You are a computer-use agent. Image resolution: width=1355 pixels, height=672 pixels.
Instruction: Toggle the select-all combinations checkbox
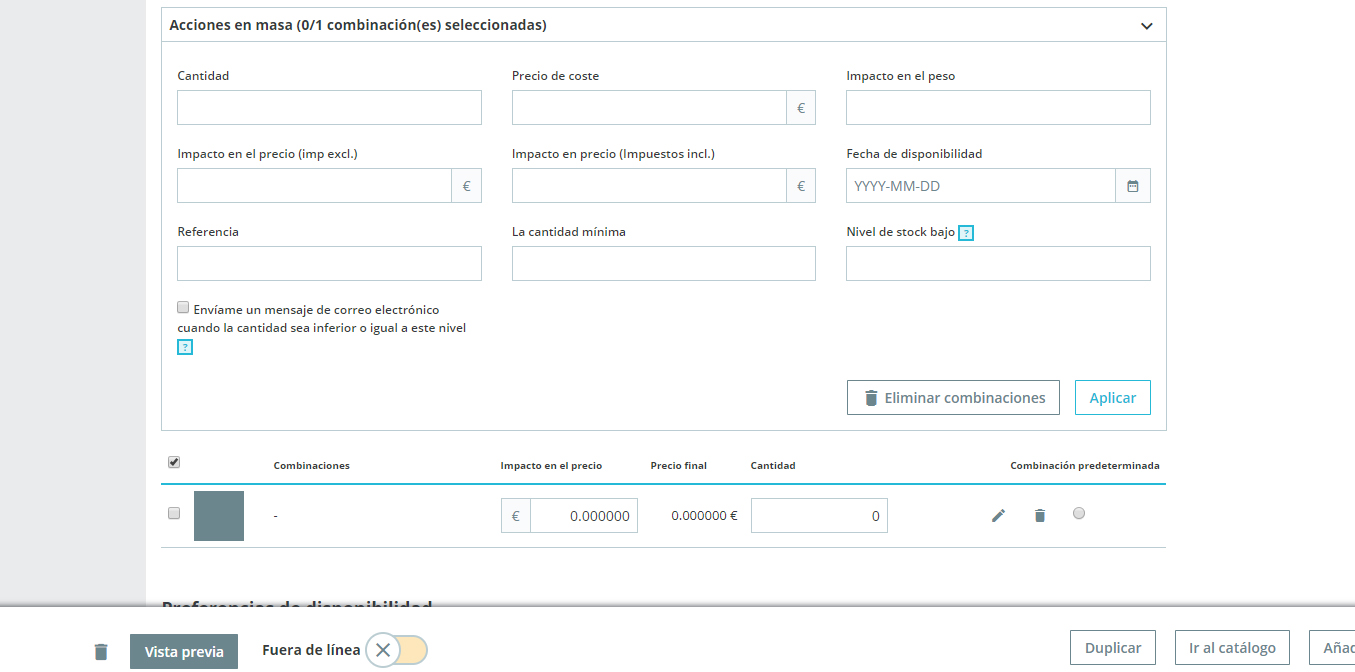click(x=174, y=462)
